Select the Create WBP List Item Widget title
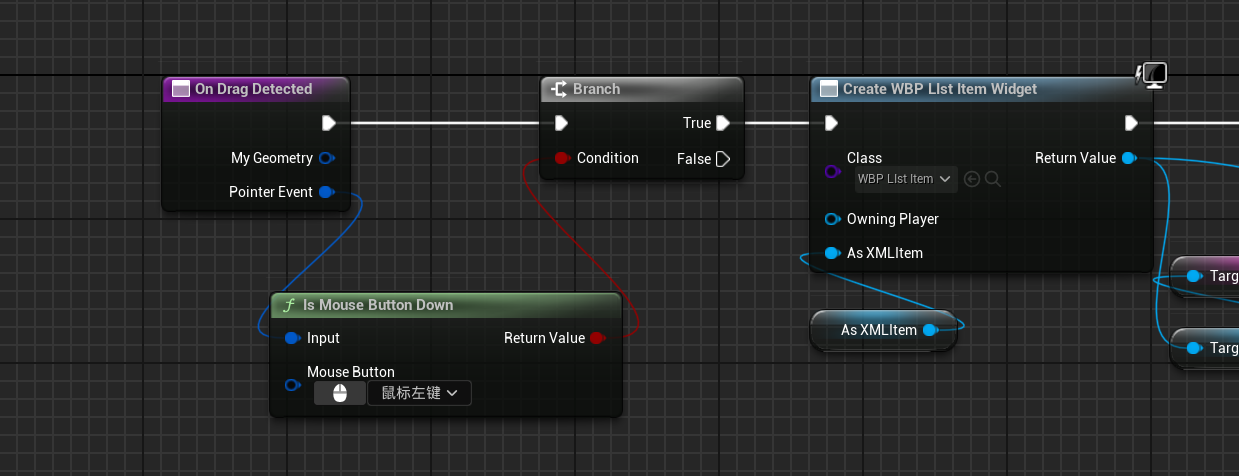Image resolution: width=1239 pixels, height=476 pixels. pyautogui.click(x=940, y=89)
